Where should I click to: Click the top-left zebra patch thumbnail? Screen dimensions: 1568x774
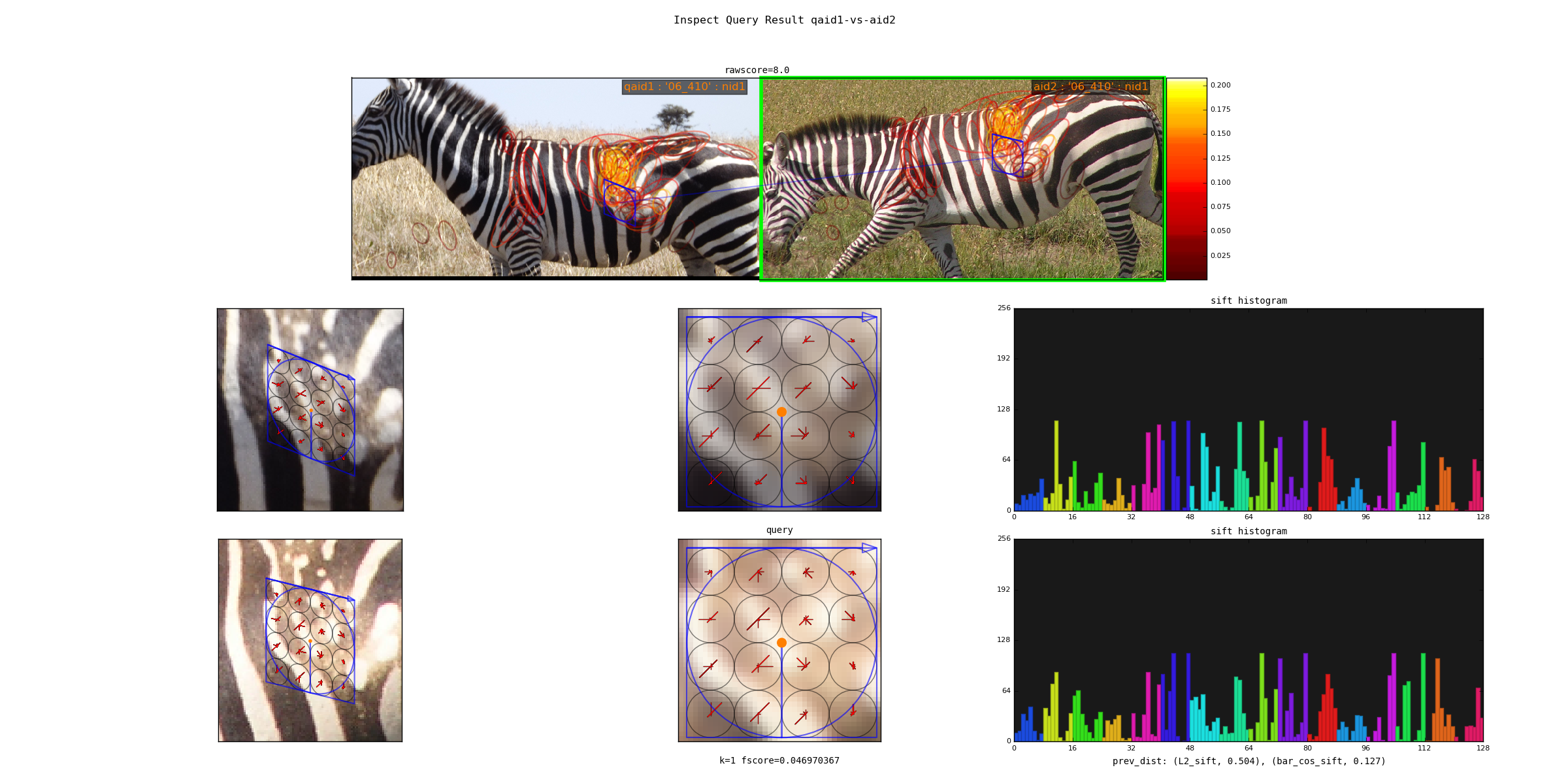tap(310, 410)
